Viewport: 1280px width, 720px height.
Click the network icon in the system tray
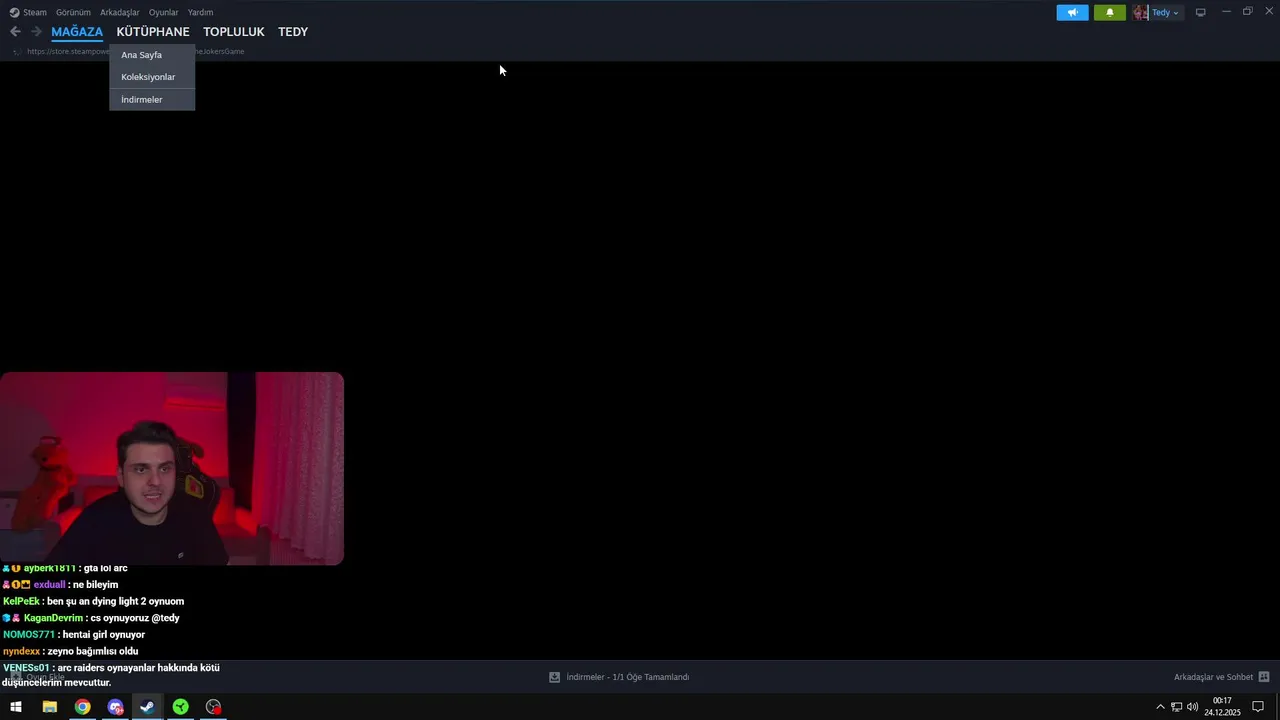[1176, 707]
